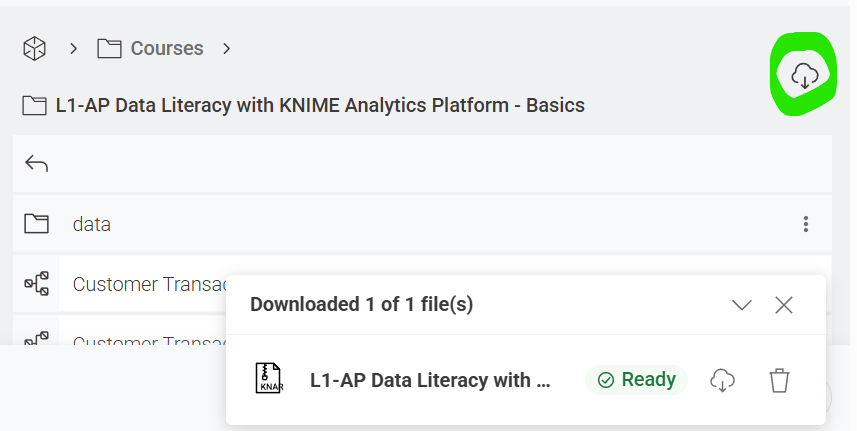The width and height of the screenshot is (857, 431).
Task: Go back using the left arrow
Action: pos(37,163)
